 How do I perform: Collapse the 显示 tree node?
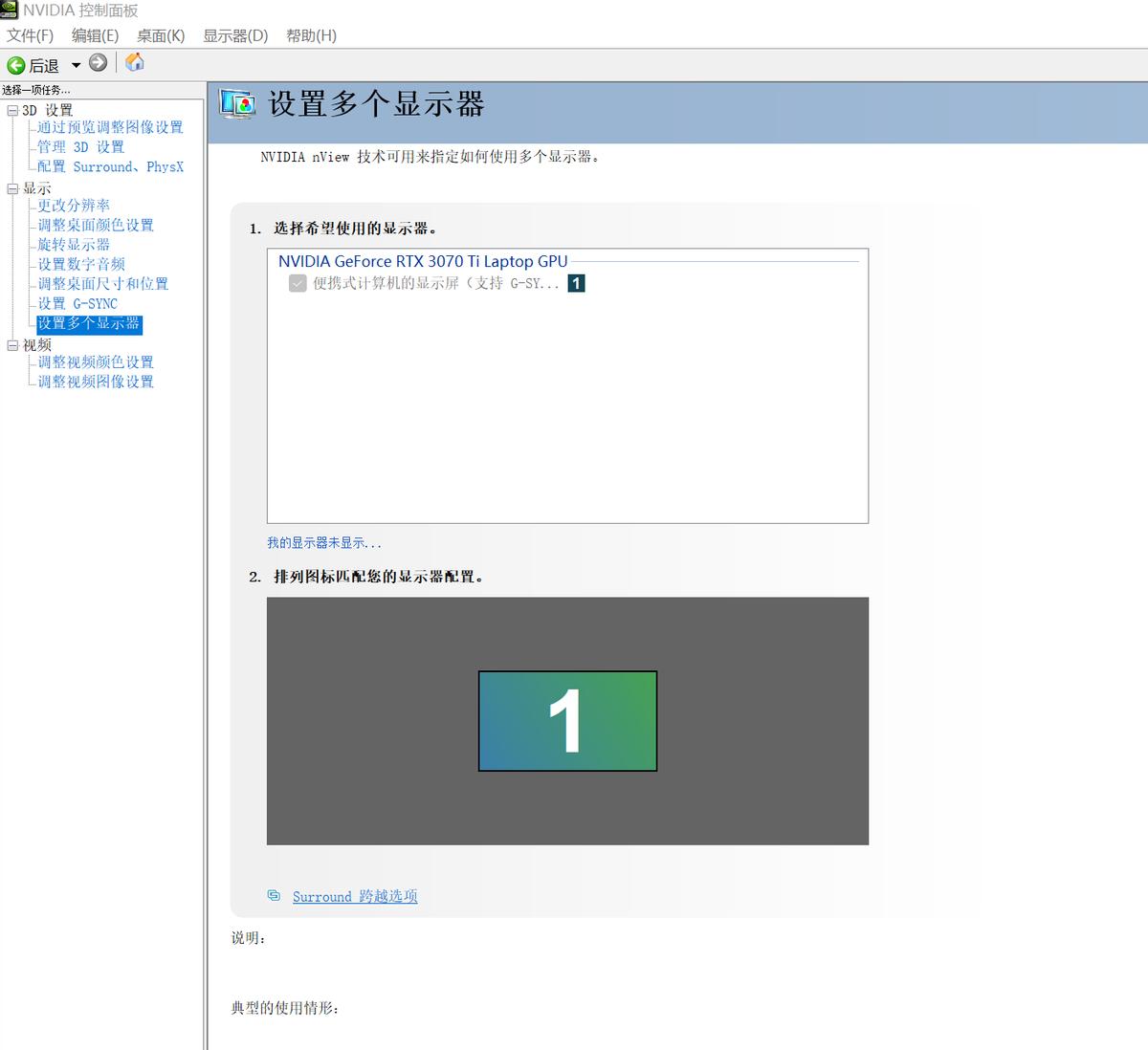[x=12, y=188]
